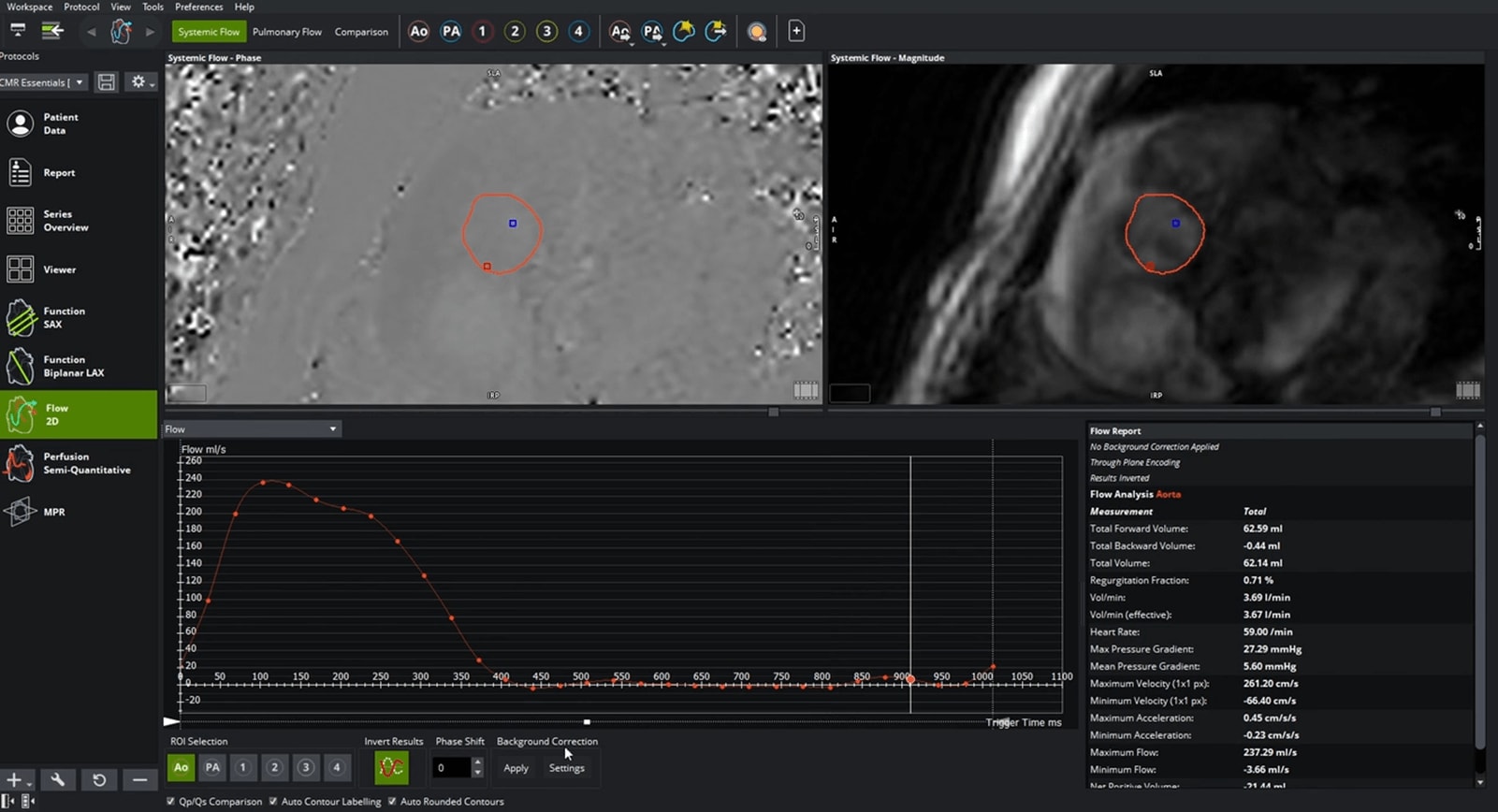Click the minus remove button at bottom left

click(139, 779)
